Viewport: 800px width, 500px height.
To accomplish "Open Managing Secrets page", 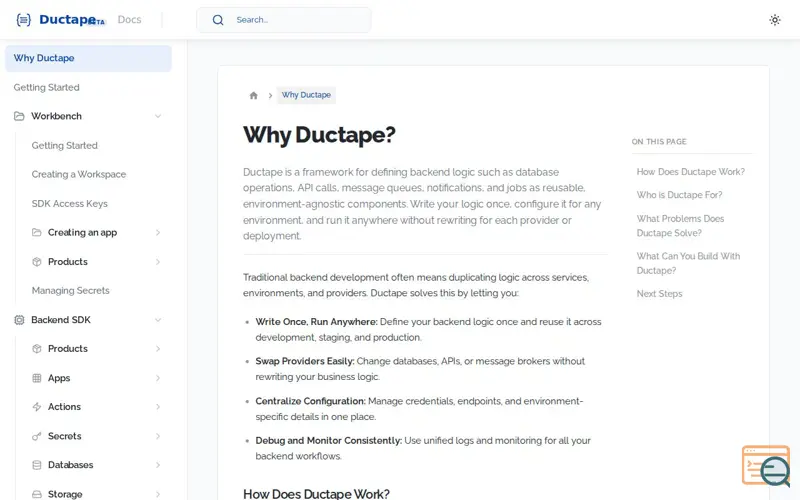I will point(70,291).
